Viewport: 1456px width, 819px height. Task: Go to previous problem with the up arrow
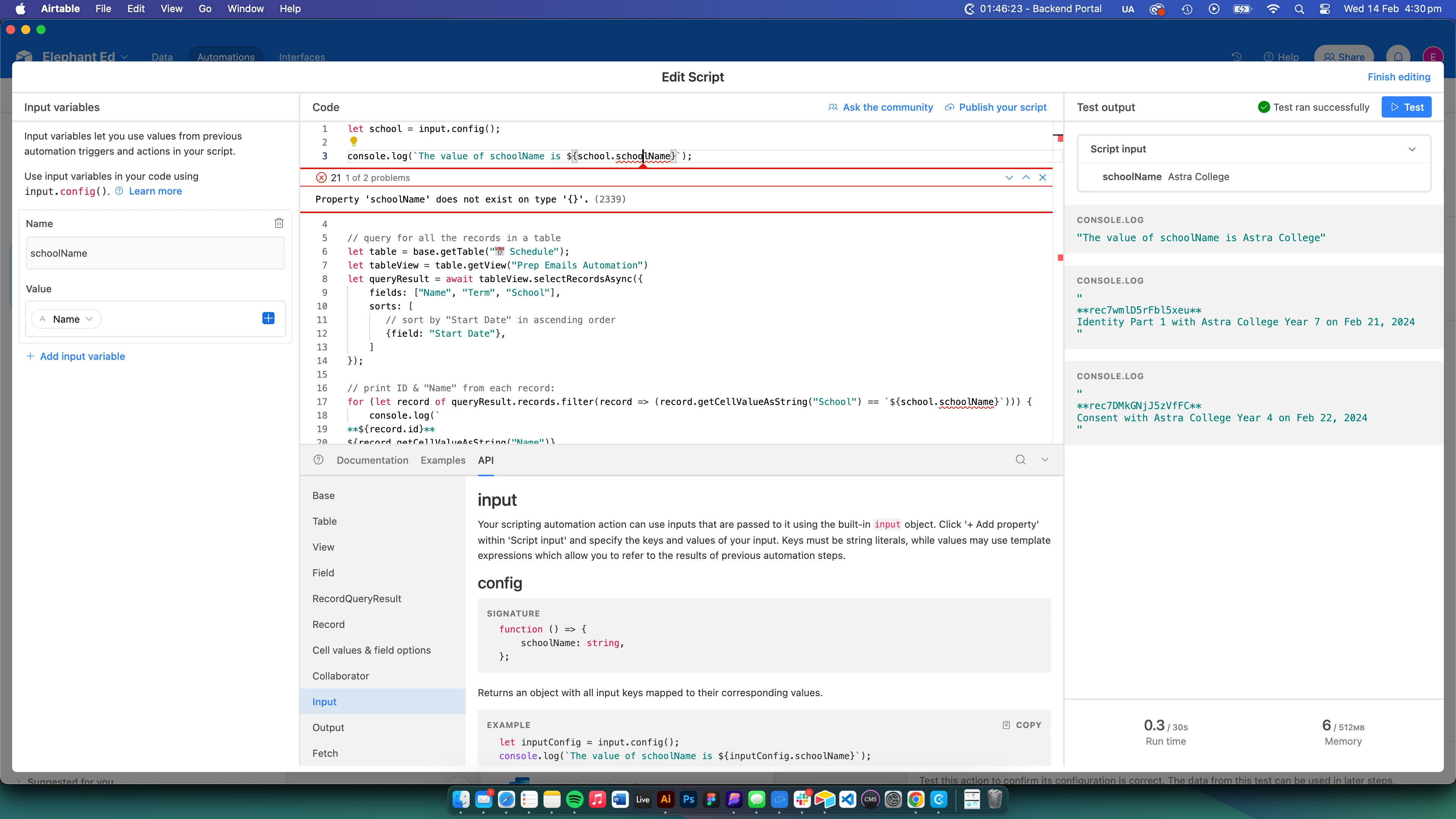tap(1026, 177)
